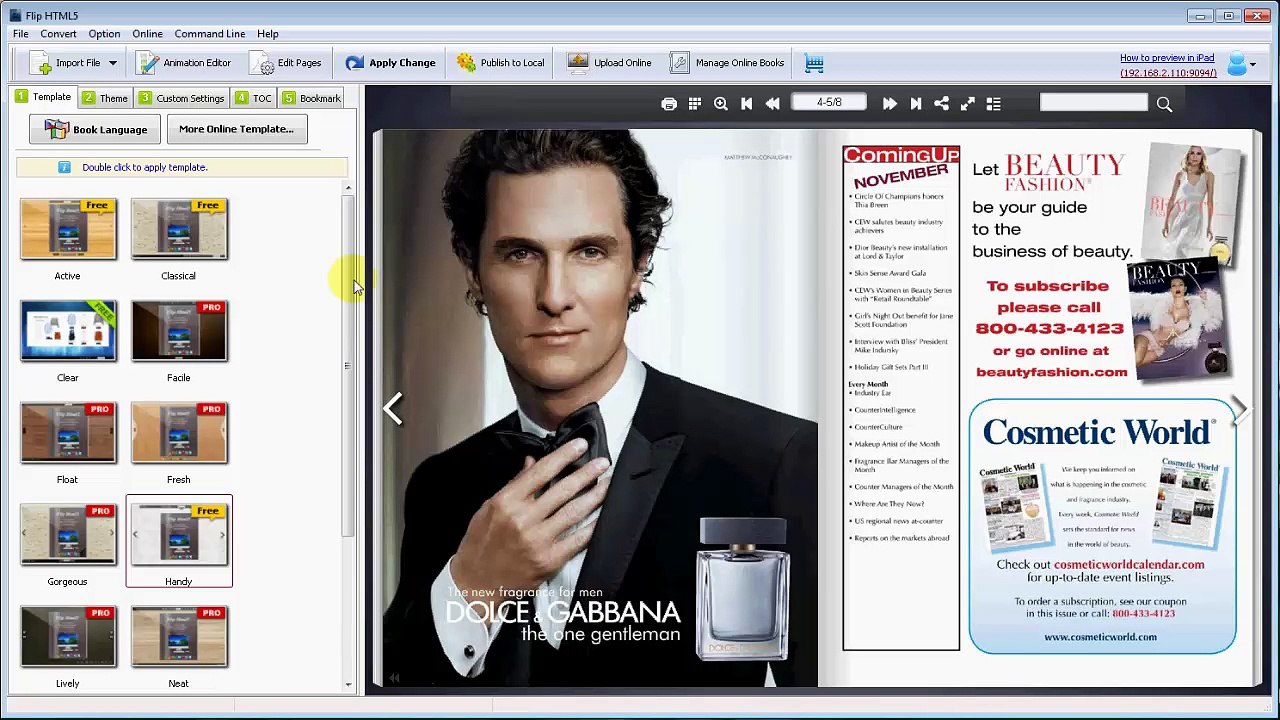Open the Command Line menu
Viewport: 1280px width, 720px height.
210,34
